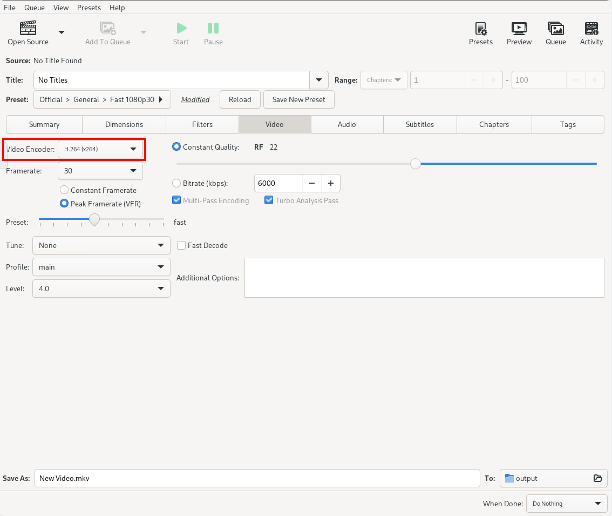Expand the Add To Queue dropdown arrow

[x=143, y=32]
